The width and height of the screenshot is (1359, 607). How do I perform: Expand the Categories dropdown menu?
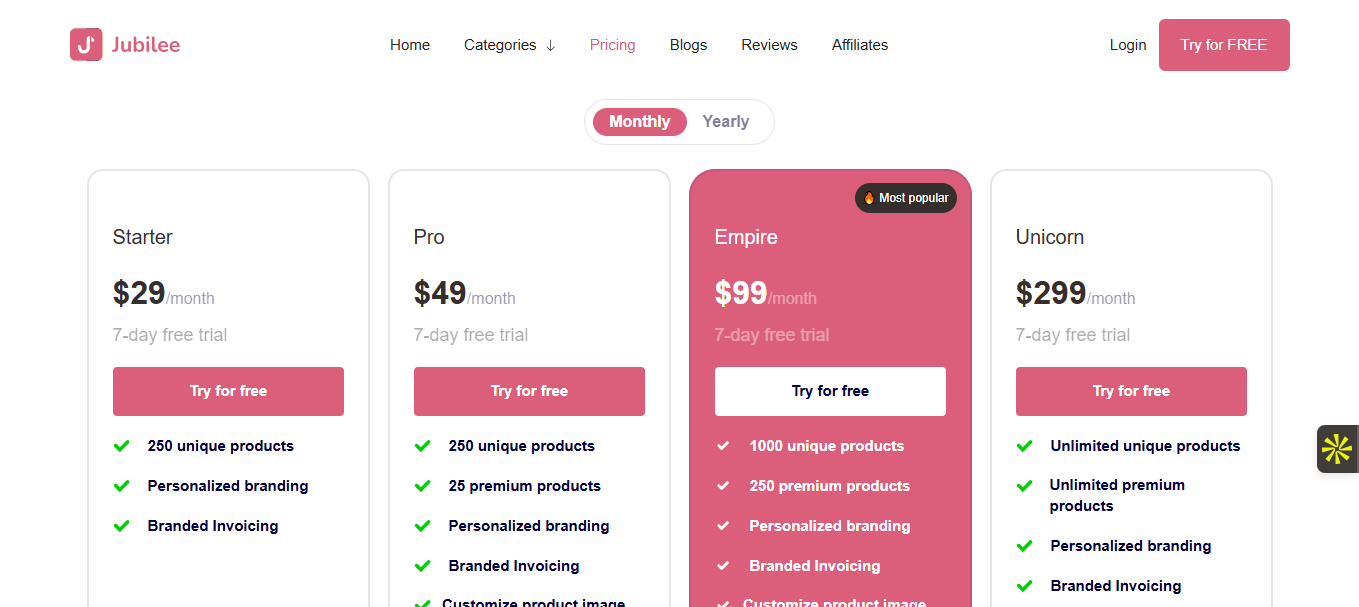click(x=509, y=45)
